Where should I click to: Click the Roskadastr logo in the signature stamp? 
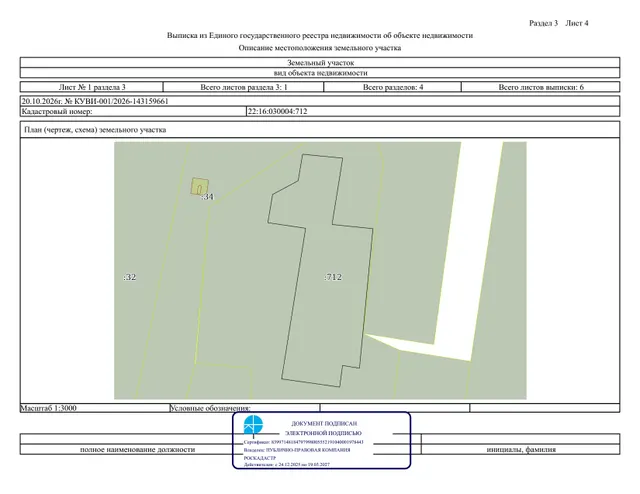[253, 425]
